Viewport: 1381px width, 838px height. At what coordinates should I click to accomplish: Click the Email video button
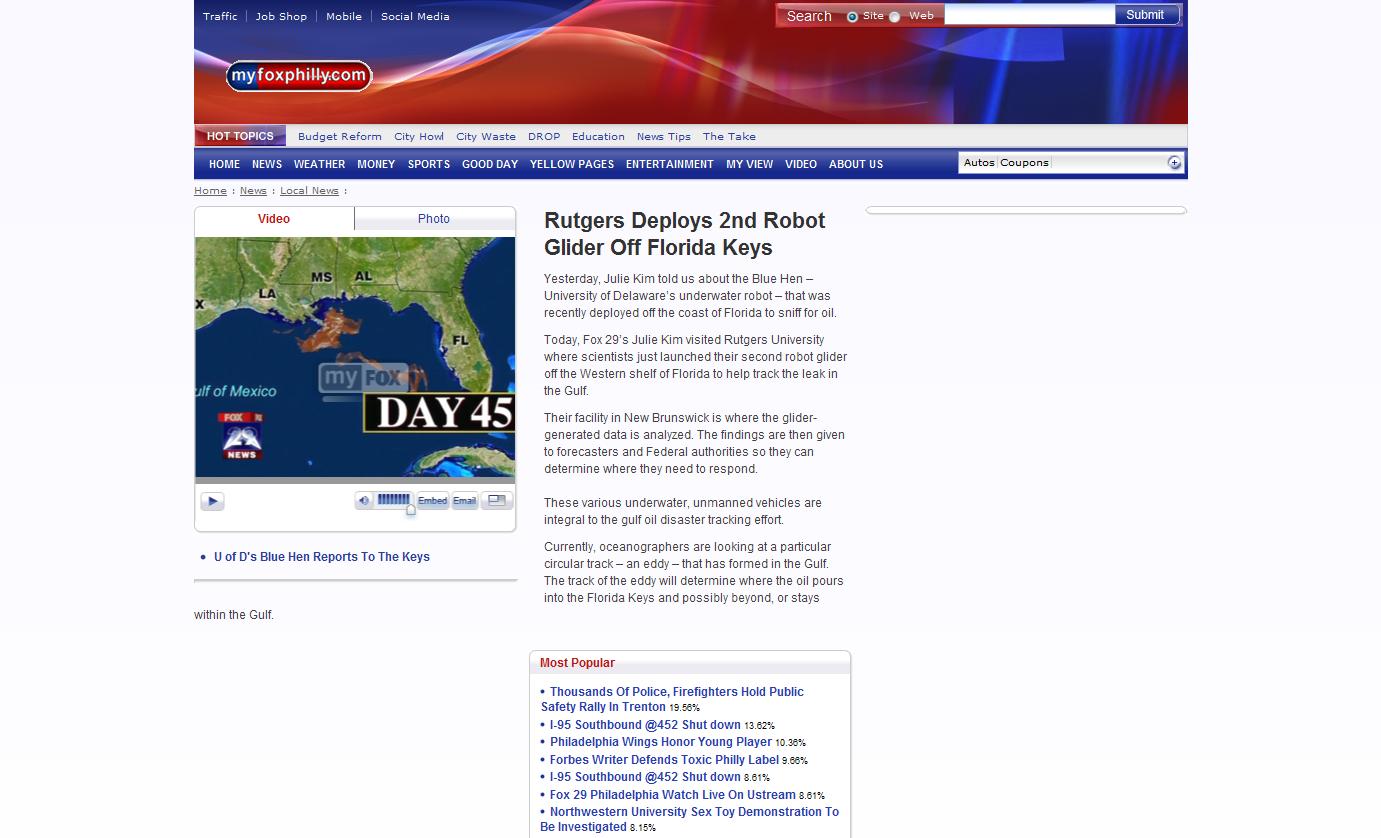tap(465, 501)
